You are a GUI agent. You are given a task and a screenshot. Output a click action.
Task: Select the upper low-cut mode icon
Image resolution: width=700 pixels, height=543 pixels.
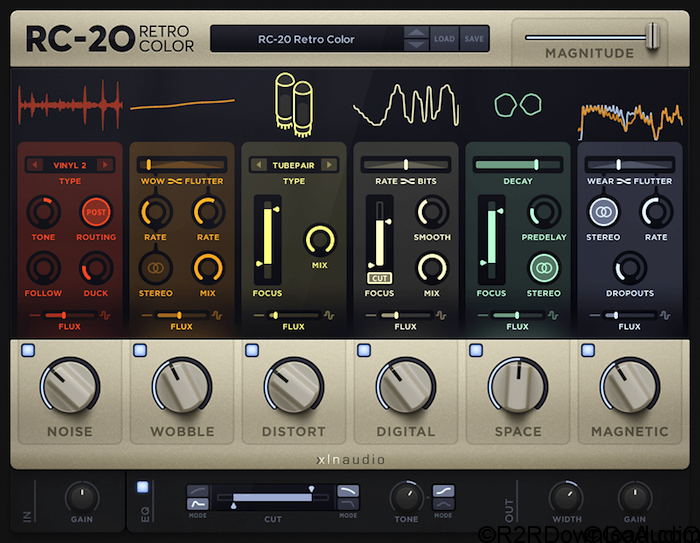click(x=197, y=491)
